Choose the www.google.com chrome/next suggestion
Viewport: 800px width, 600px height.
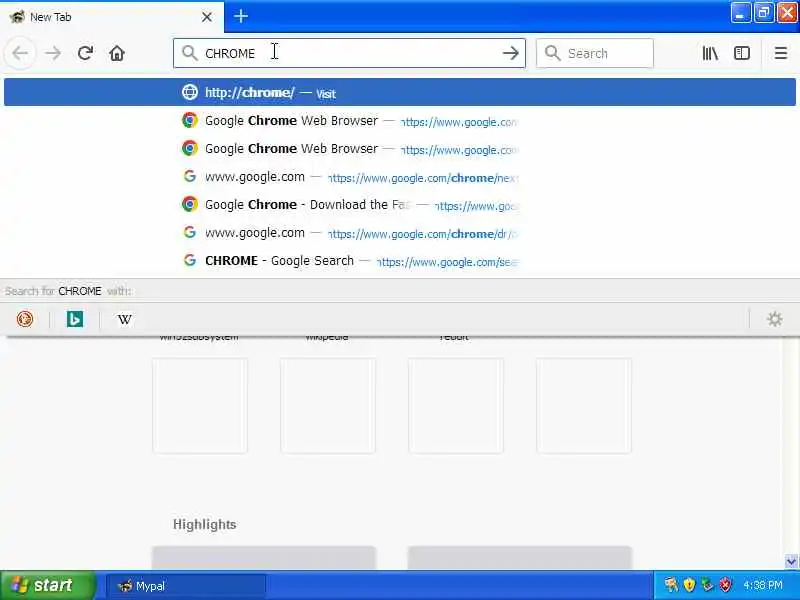pos(400,177)
